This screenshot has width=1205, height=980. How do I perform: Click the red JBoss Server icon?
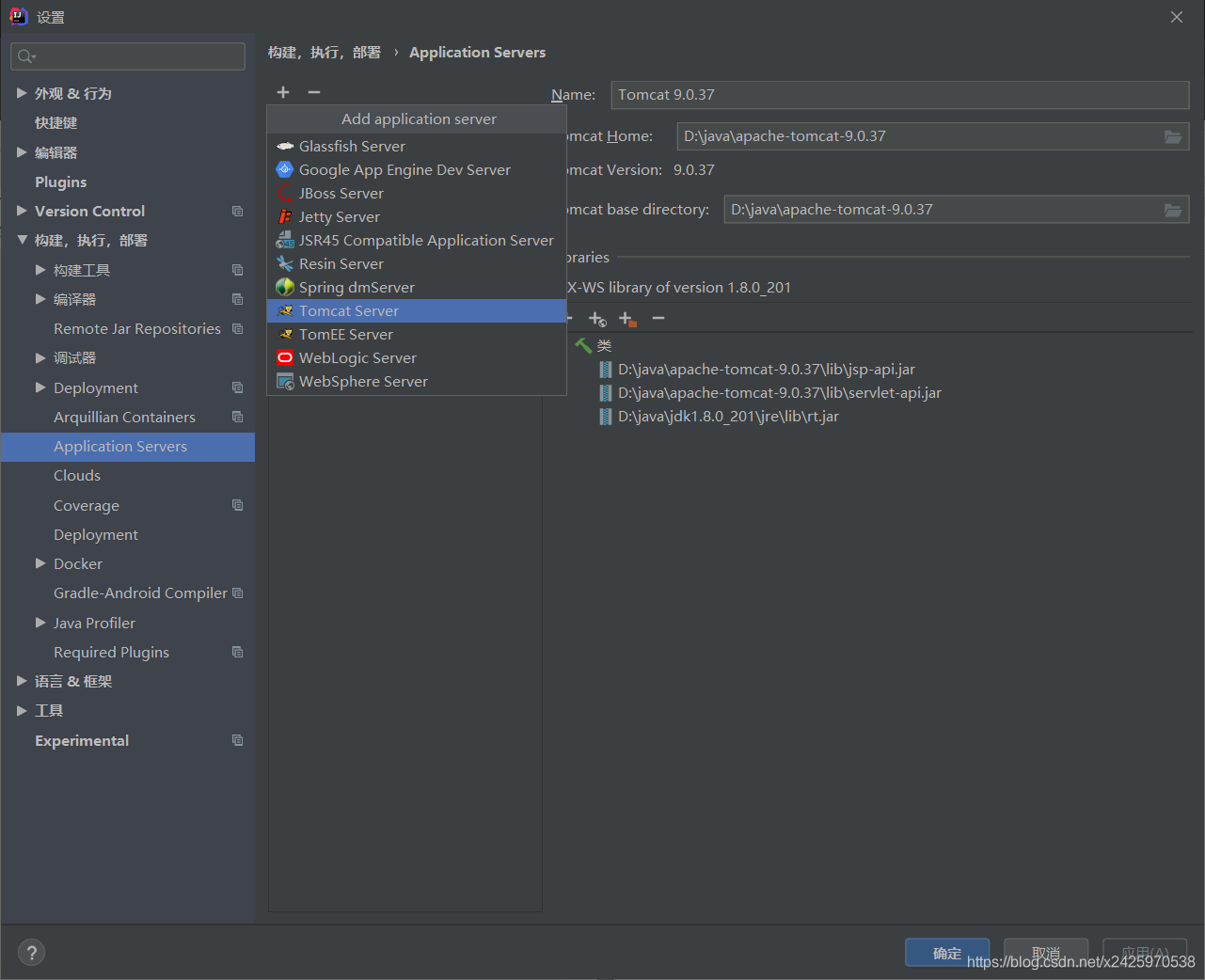click(x=285, y=193)
